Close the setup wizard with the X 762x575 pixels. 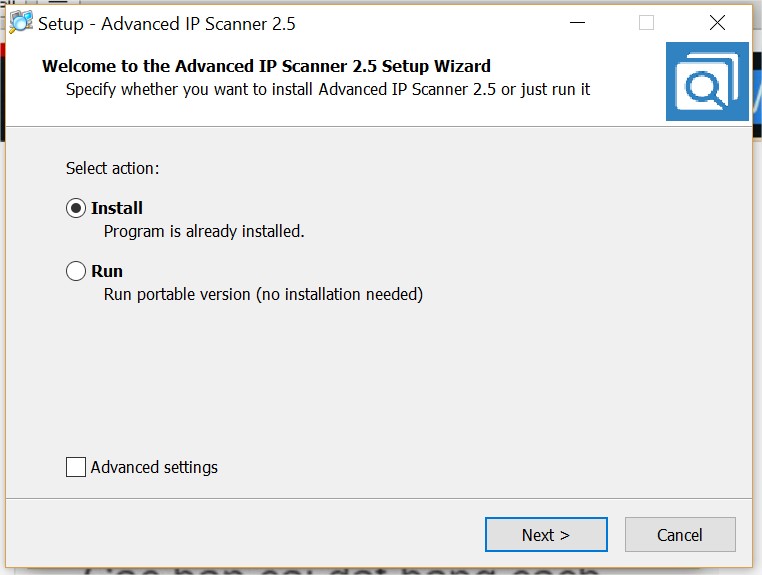click(717, 23)
